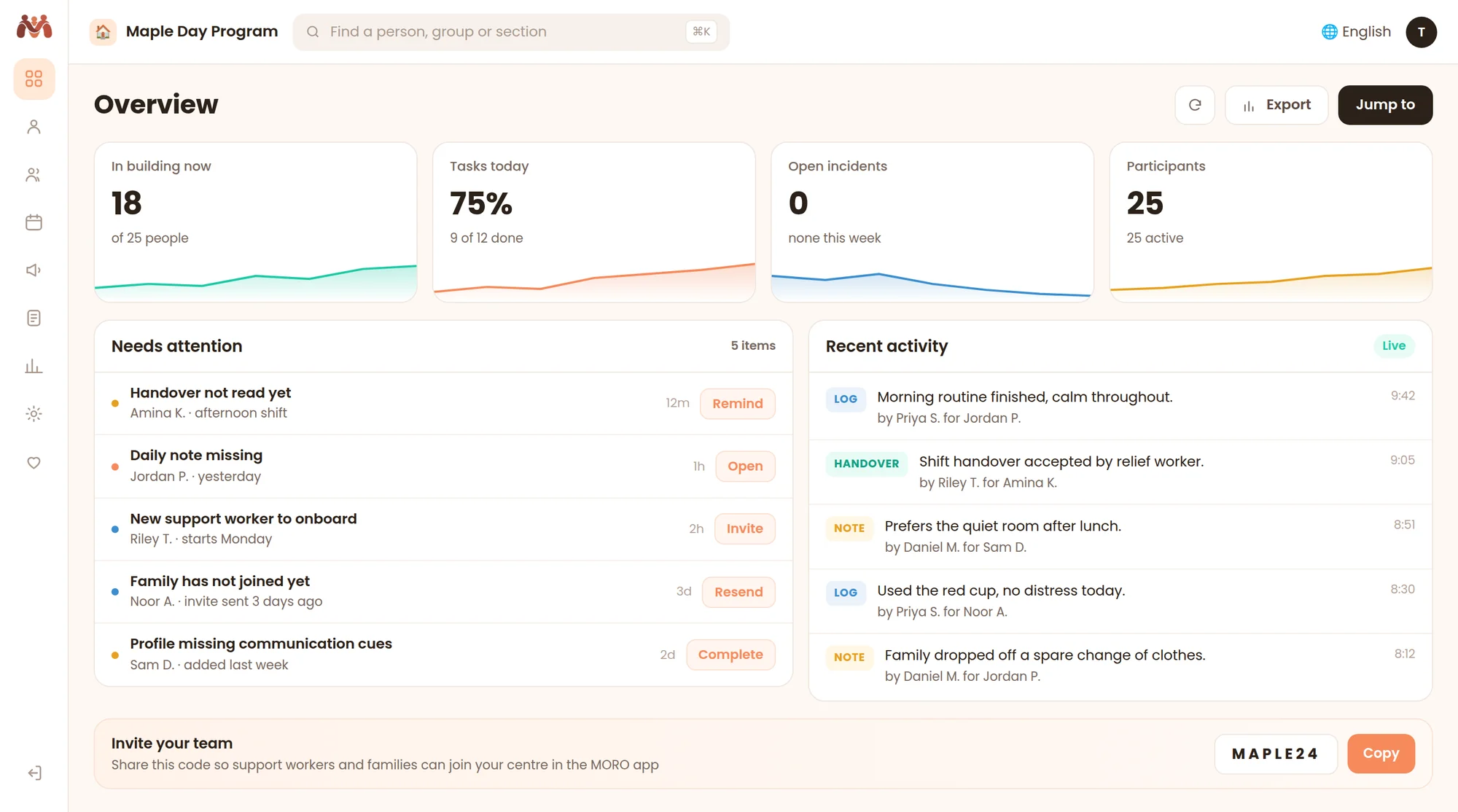Viewport: 1458px width, 812px height.
Task: Open the heart icon in sidebar
Action: 34,463
